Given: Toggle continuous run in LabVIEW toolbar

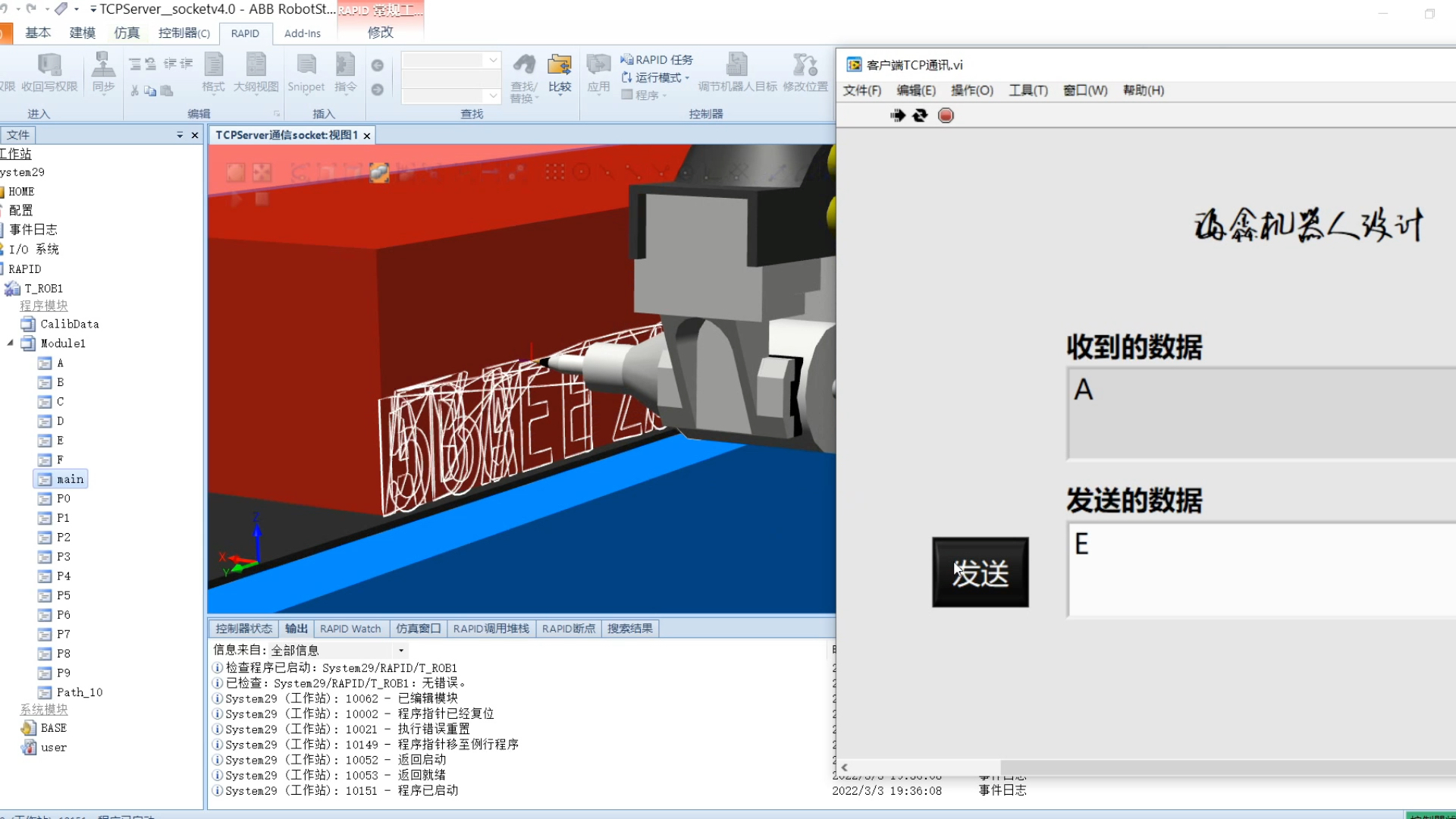Looking at the screenshot, I should coord(920,115).
